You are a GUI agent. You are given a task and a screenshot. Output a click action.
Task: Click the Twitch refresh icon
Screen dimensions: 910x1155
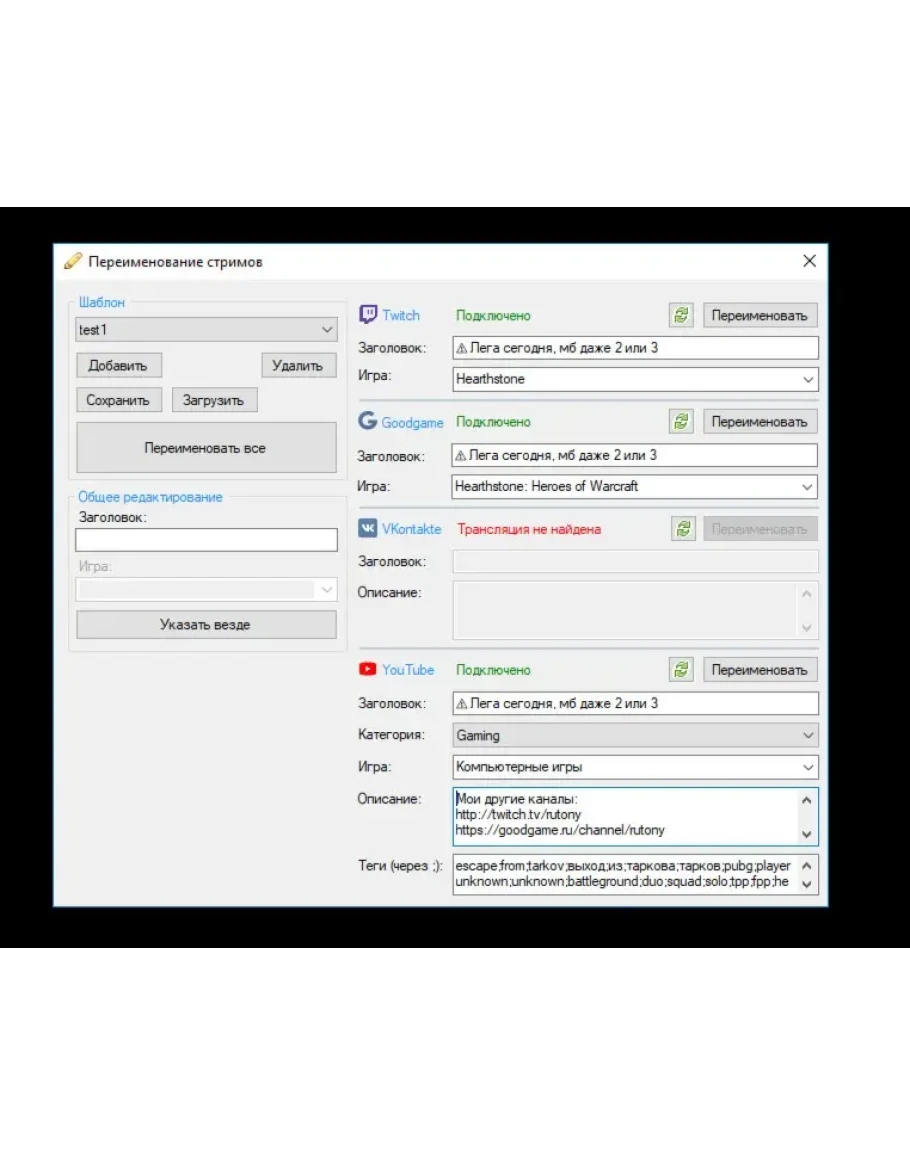click(681, 315)
